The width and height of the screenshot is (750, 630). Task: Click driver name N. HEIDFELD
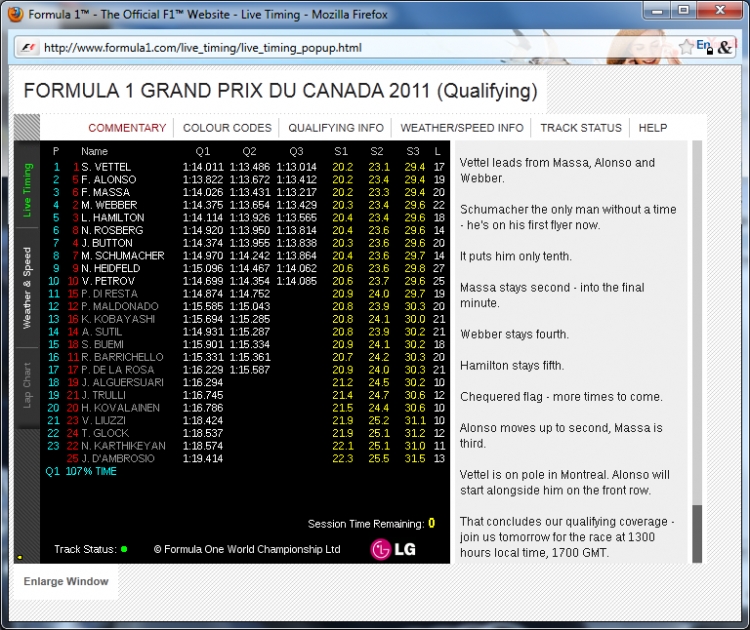(x=111, y=268)
